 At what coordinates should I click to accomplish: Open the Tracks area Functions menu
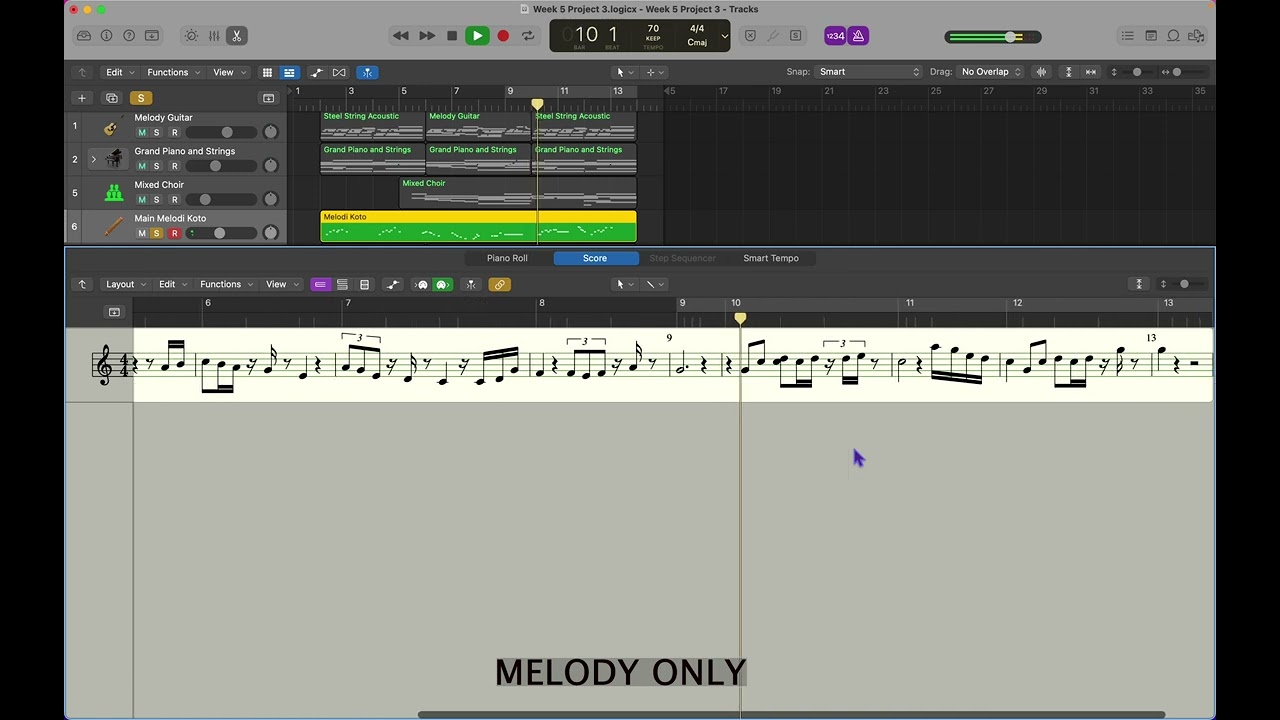pos(173,72)
